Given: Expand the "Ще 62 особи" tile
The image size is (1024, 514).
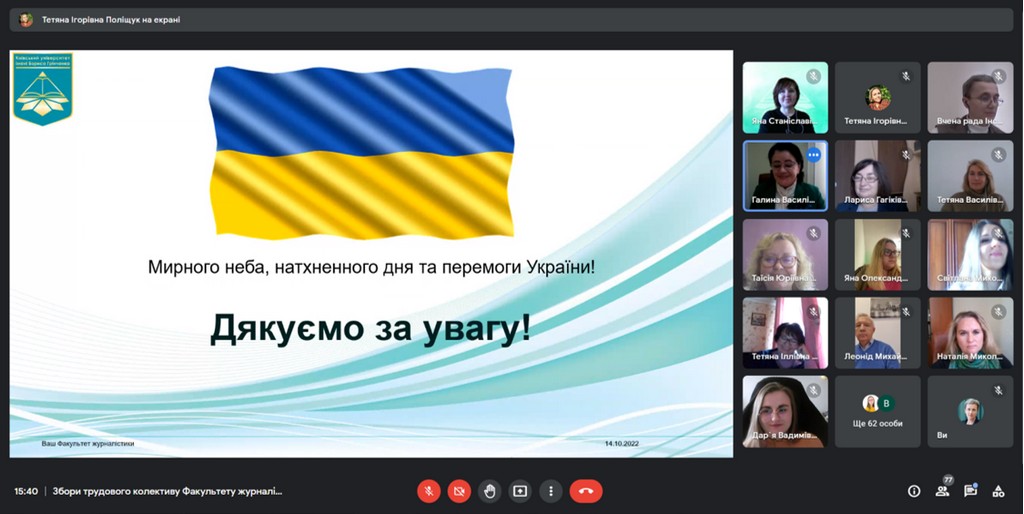Looking at the screenshot, I should pyautogui.click(x=877, y=411).
